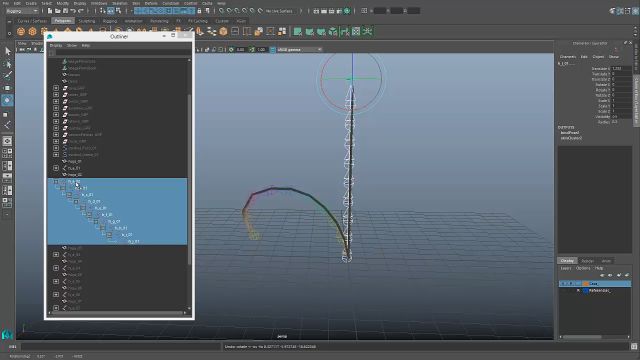The height and width of the screenshot is (360, 640).
Task: Toggle the R display type on blue layer
Action: pyautogui.click(x=578, y=290)
